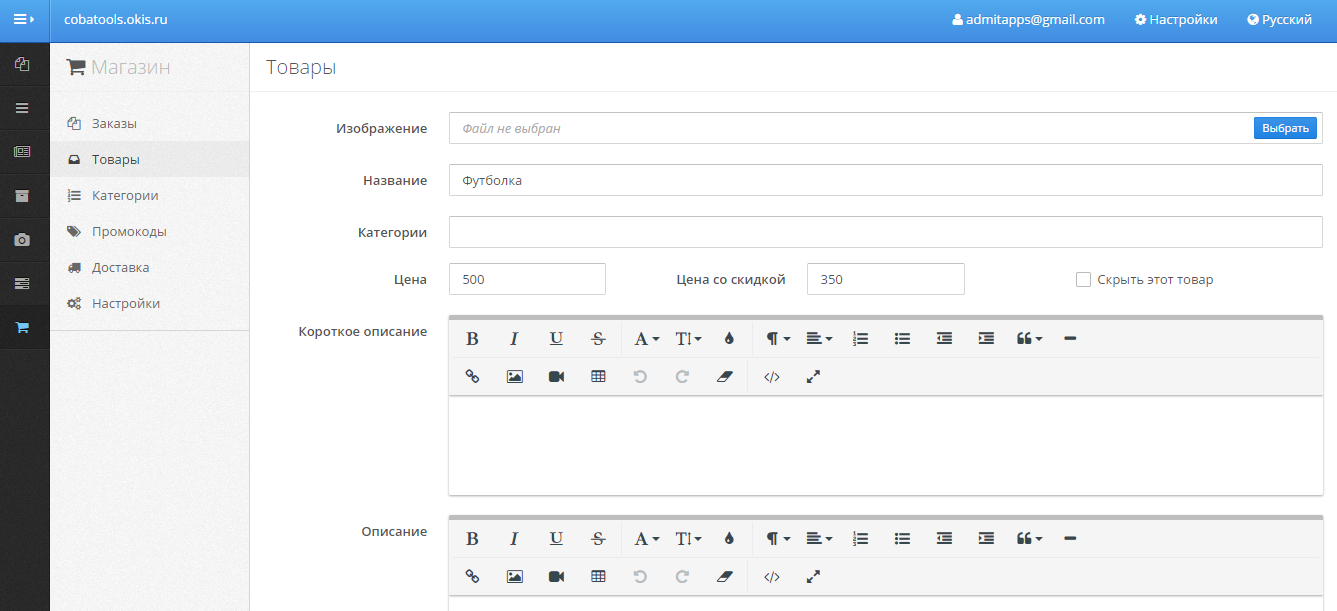Click Bold in the short description toolbar

click(x=472, y=339)
